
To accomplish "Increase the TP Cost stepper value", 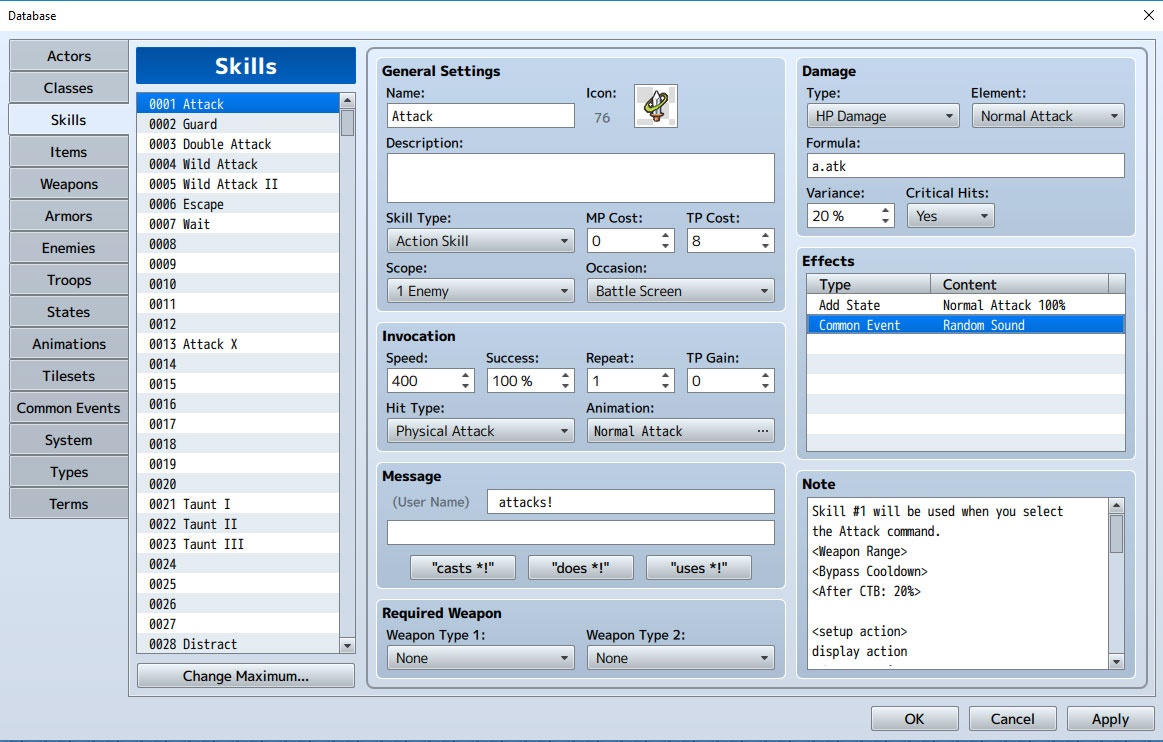I will coord(765,235).
